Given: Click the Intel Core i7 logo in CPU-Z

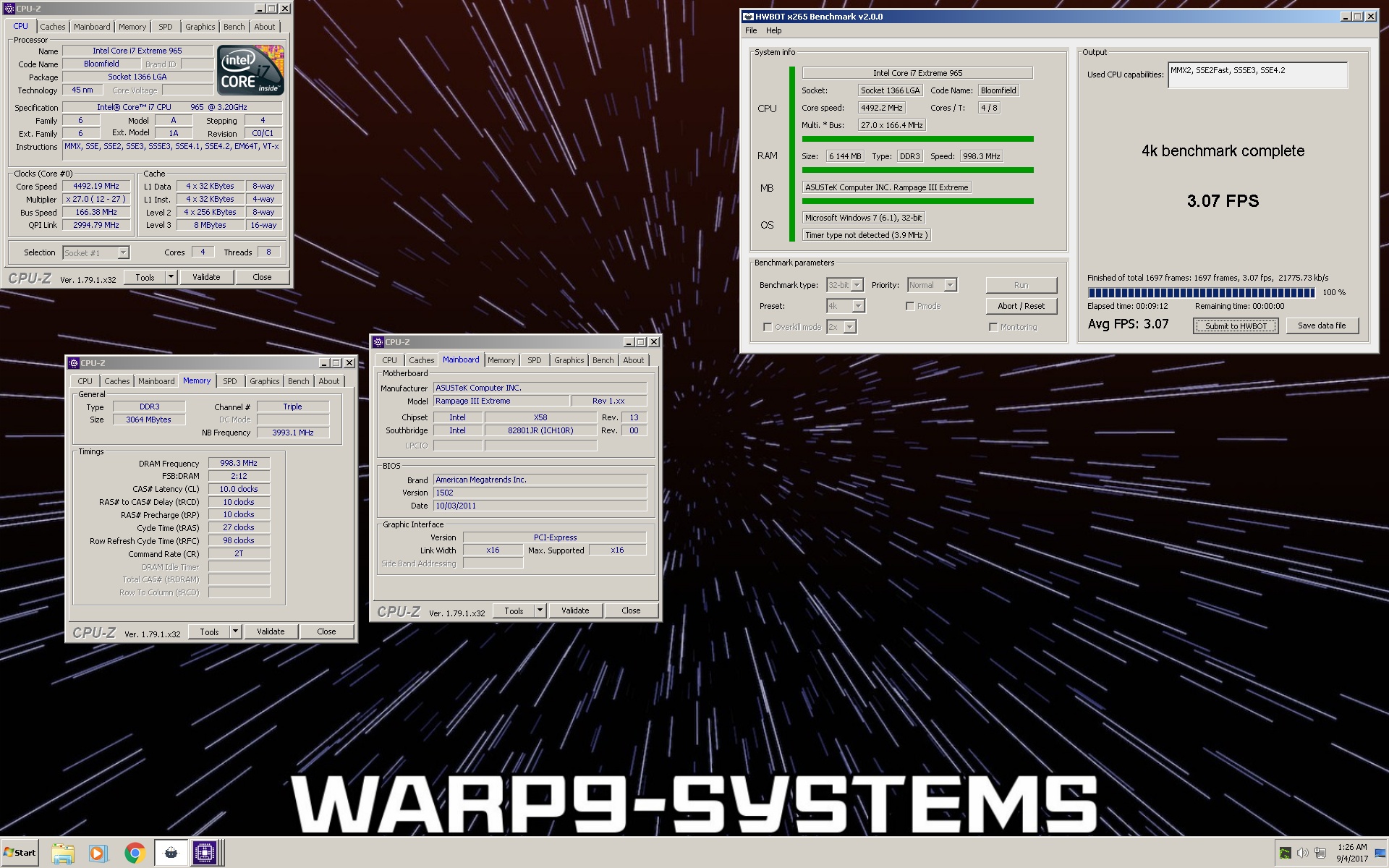Looking at the screenshot, I should coord(251,69).
